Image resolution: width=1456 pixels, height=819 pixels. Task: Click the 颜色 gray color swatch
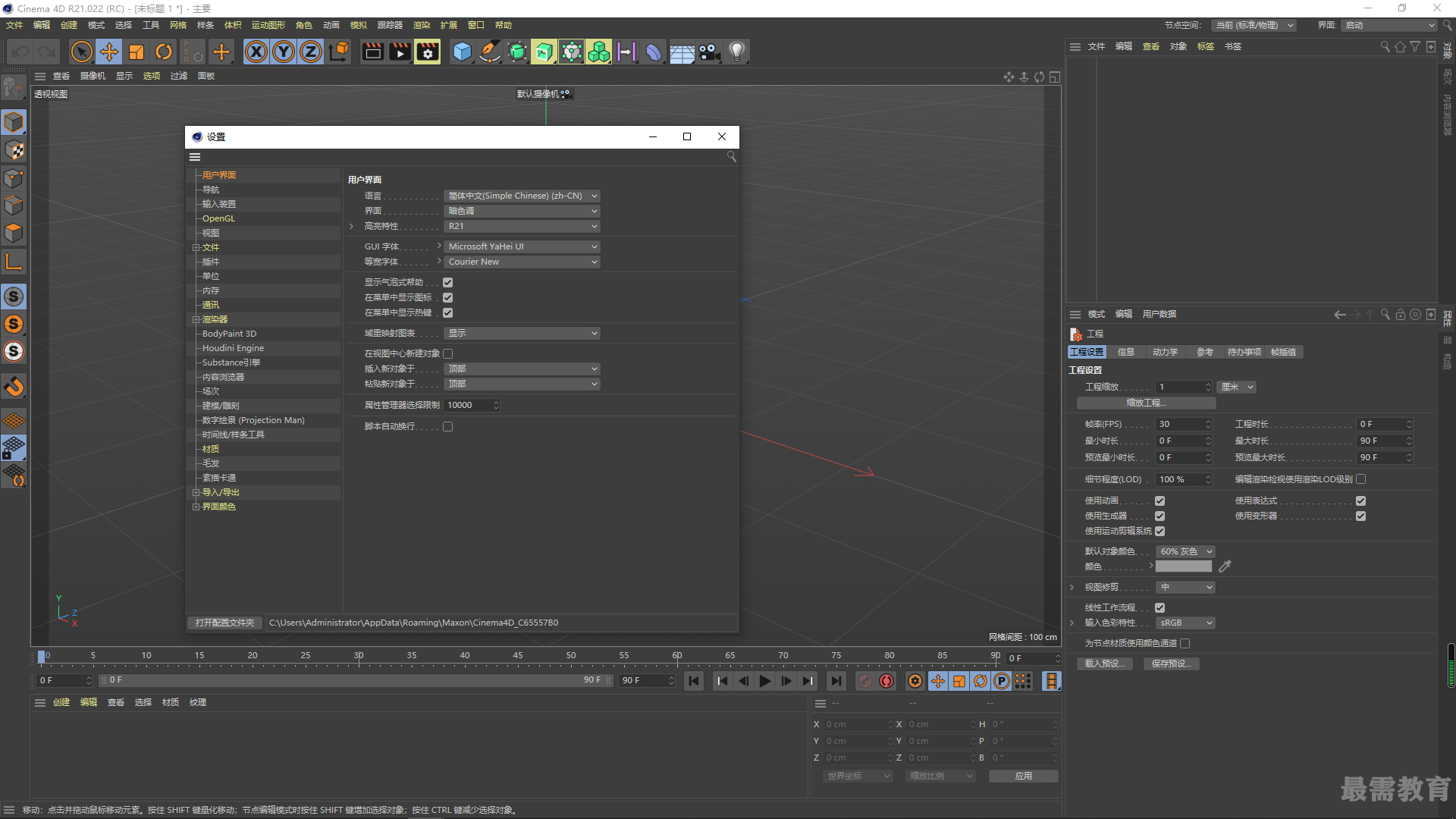(x=1183, y=566)
